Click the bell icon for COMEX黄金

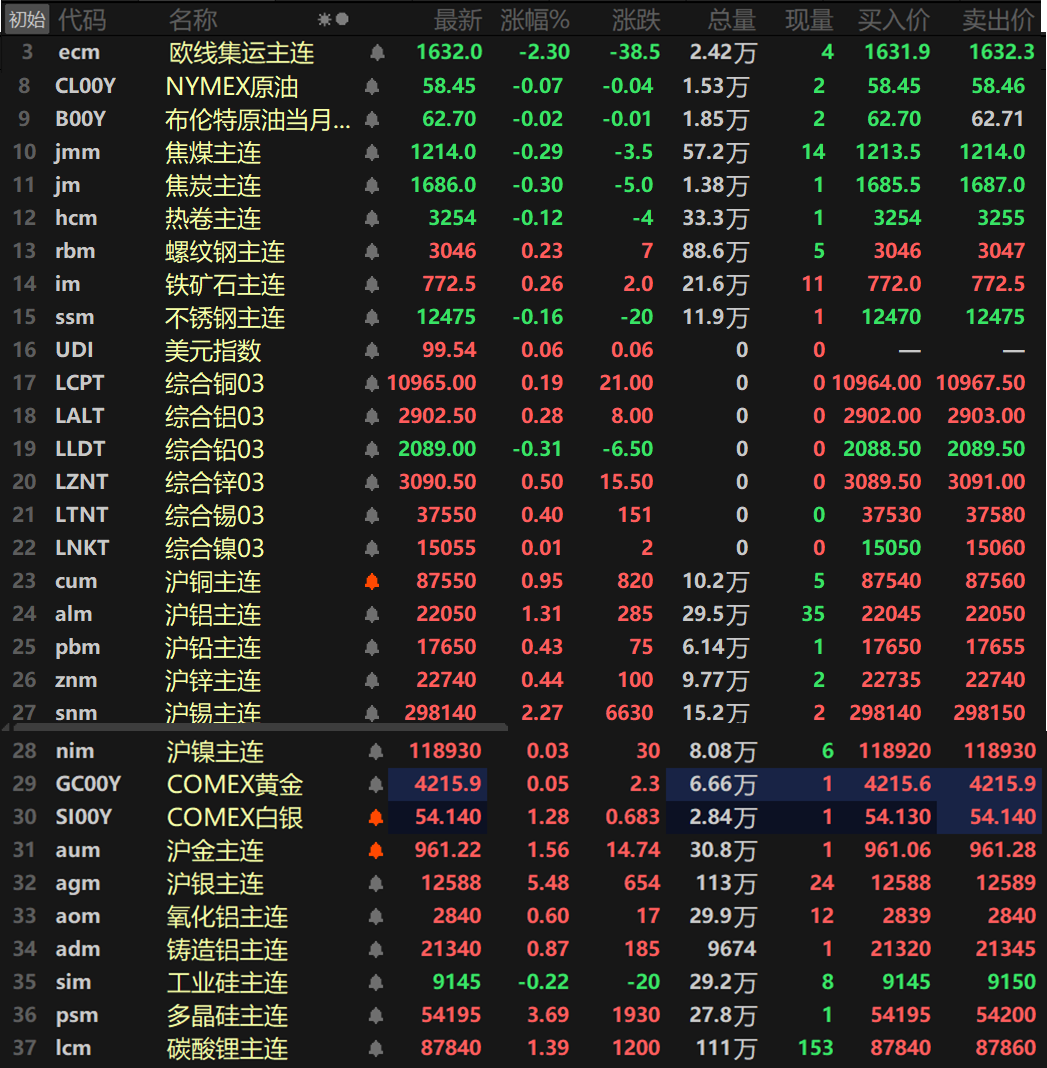pos(376,785)
